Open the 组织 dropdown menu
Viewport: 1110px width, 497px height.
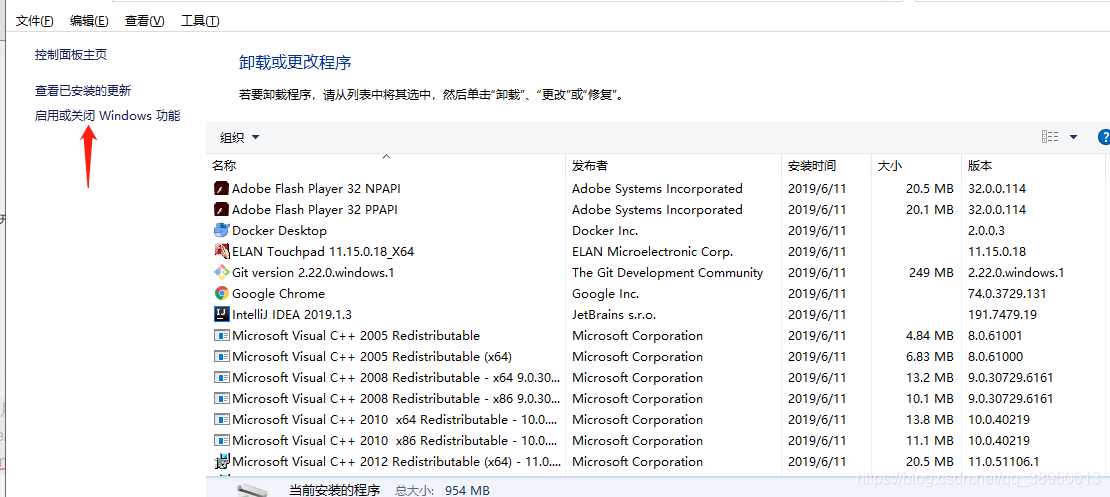pyautogui.click(x=240, y=137)
